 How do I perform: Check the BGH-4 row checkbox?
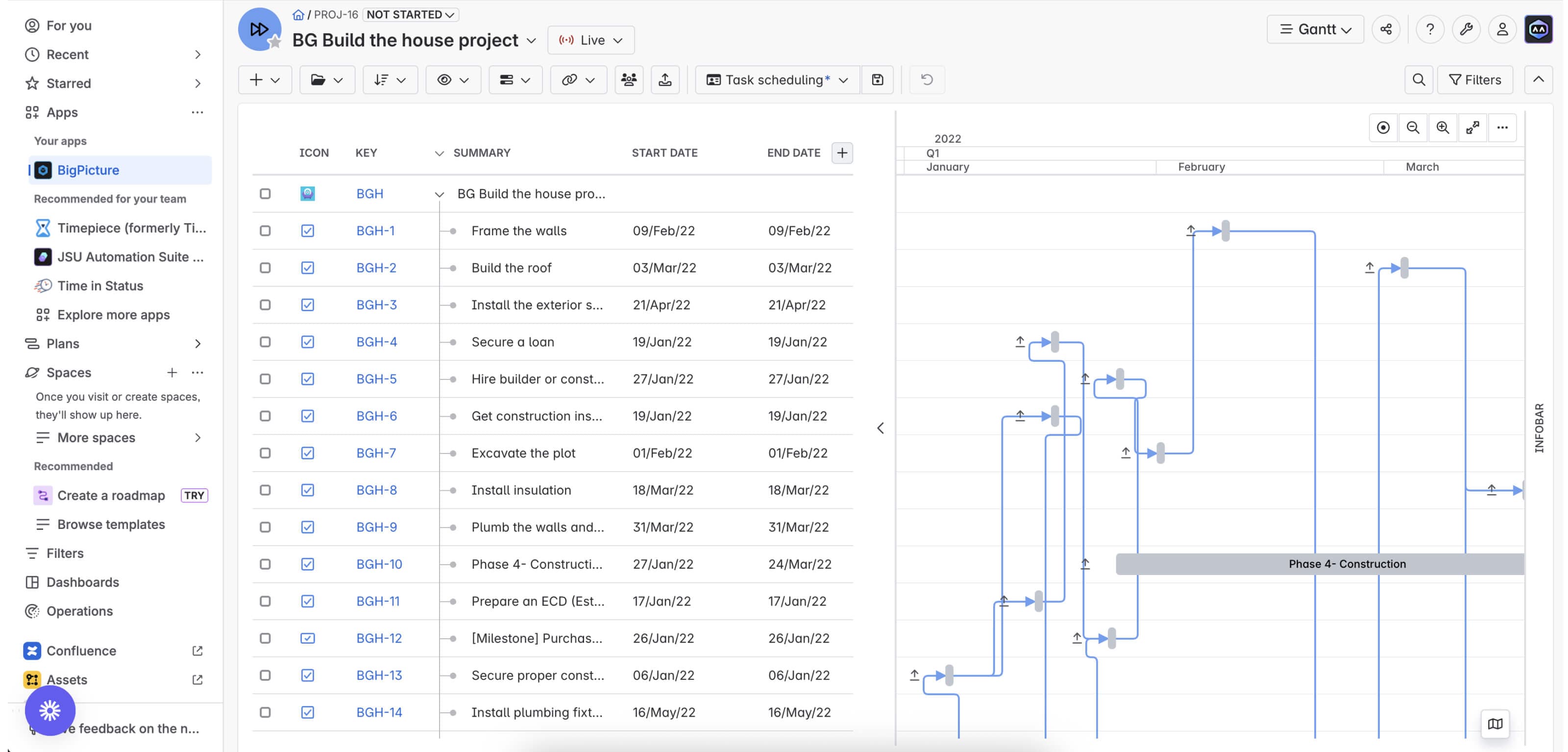265,342
